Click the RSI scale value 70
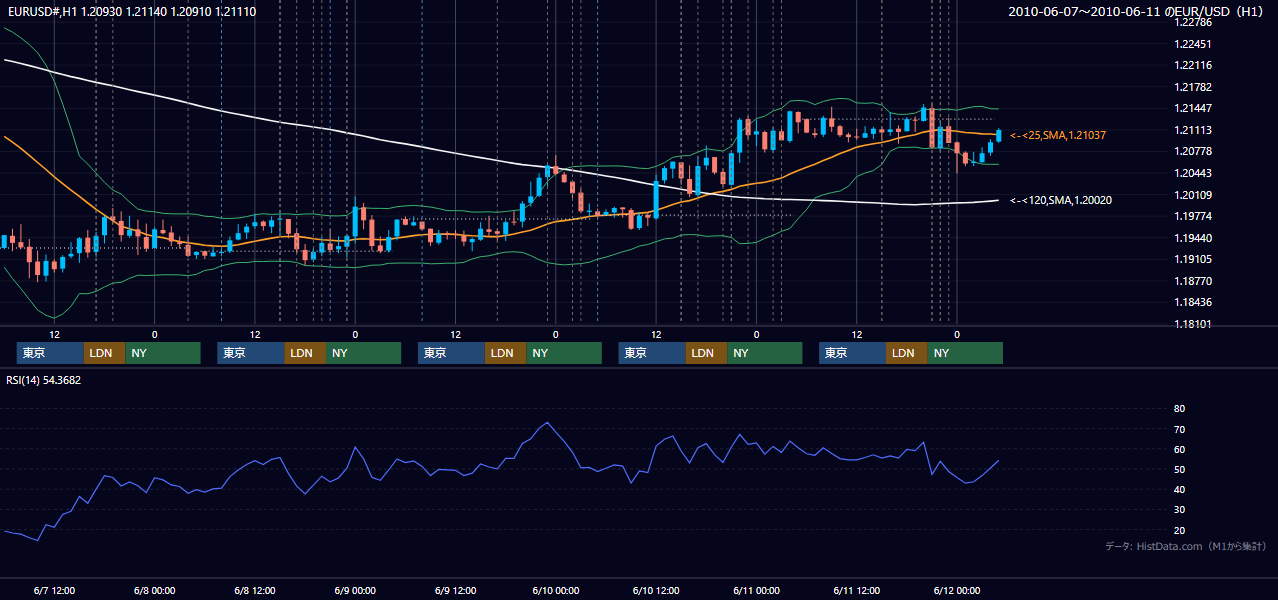Image resolution: width=1278 pixels, height=600 pixels. pos(1179,429)
